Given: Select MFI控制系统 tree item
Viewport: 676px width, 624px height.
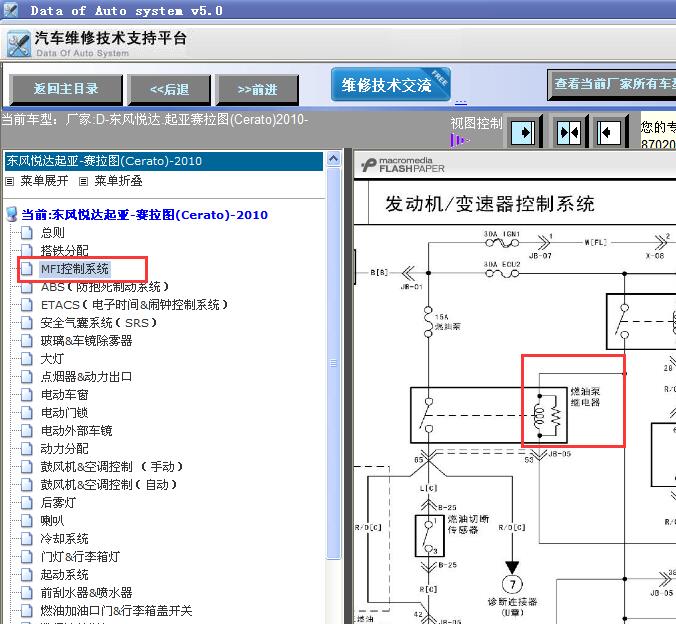Looking at the screenshot, I should (75, 269).
